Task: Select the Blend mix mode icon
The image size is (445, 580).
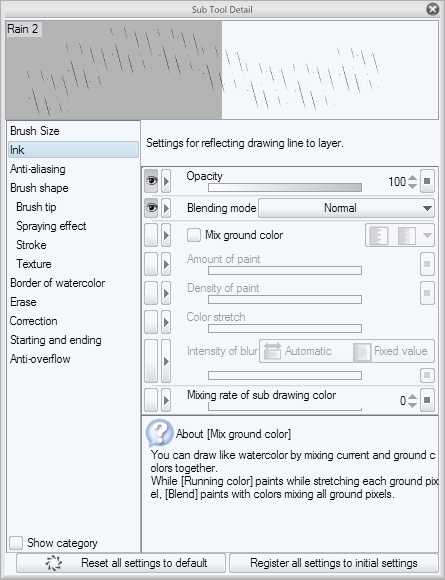Action: (x=407, y=235)
